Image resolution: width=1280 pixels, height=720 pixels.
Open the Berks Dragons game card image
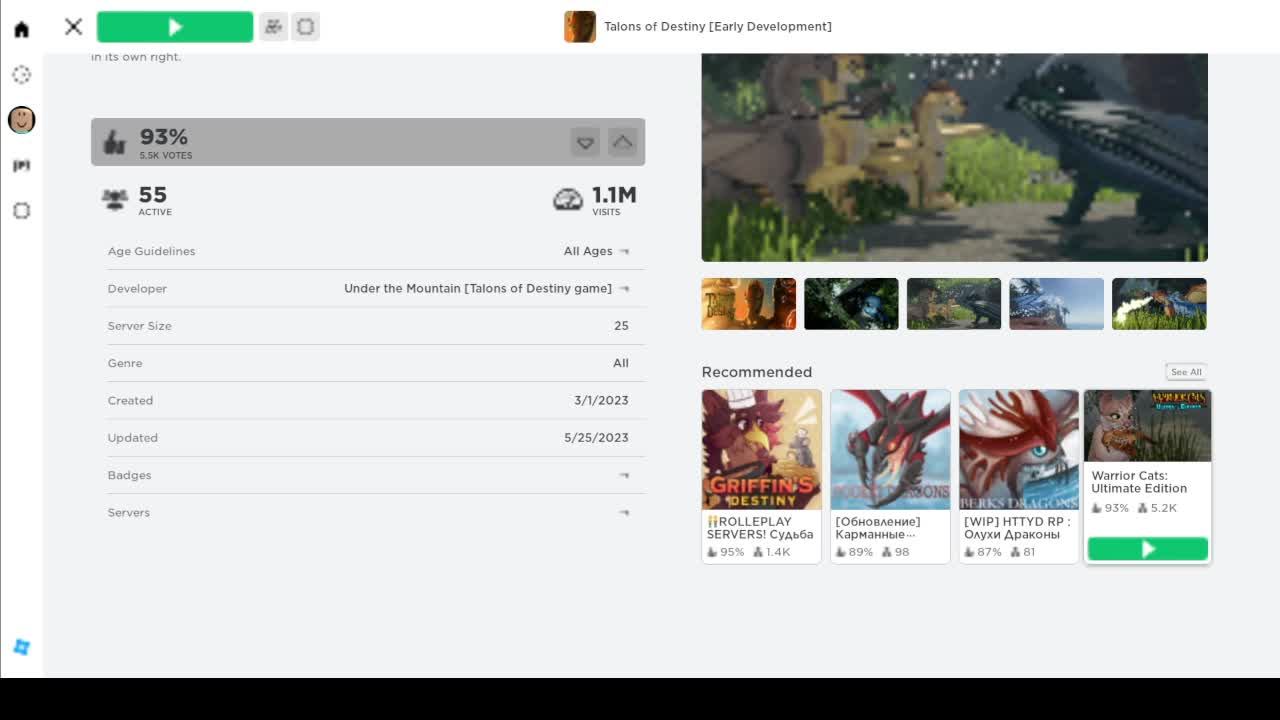pyautogui.click(x=1019, y=450)
